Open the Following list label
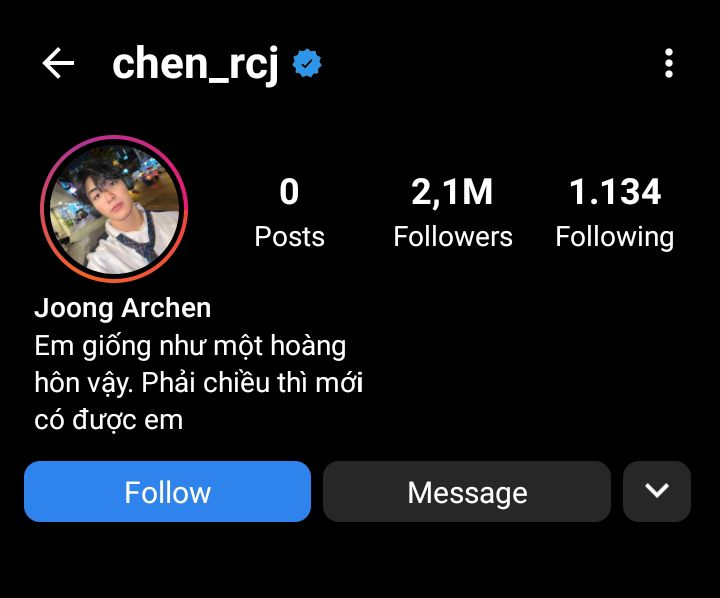 pos(615,237)
